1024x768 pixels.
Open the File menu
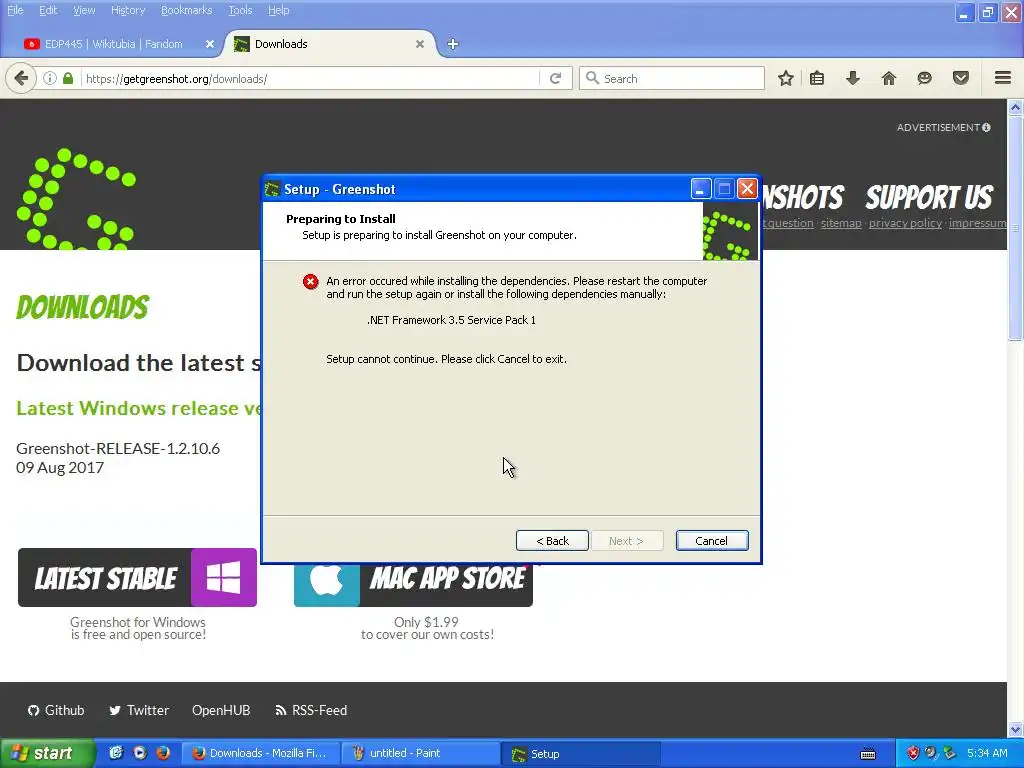[15, 10]
